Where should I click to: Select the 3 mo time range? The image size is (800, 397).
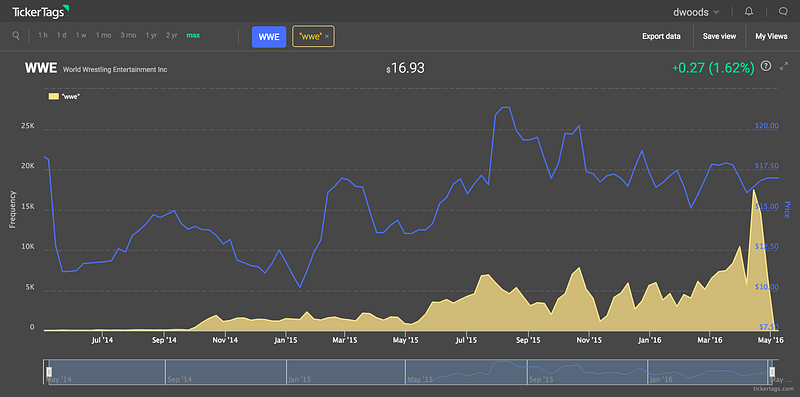[x=128, y=36]
